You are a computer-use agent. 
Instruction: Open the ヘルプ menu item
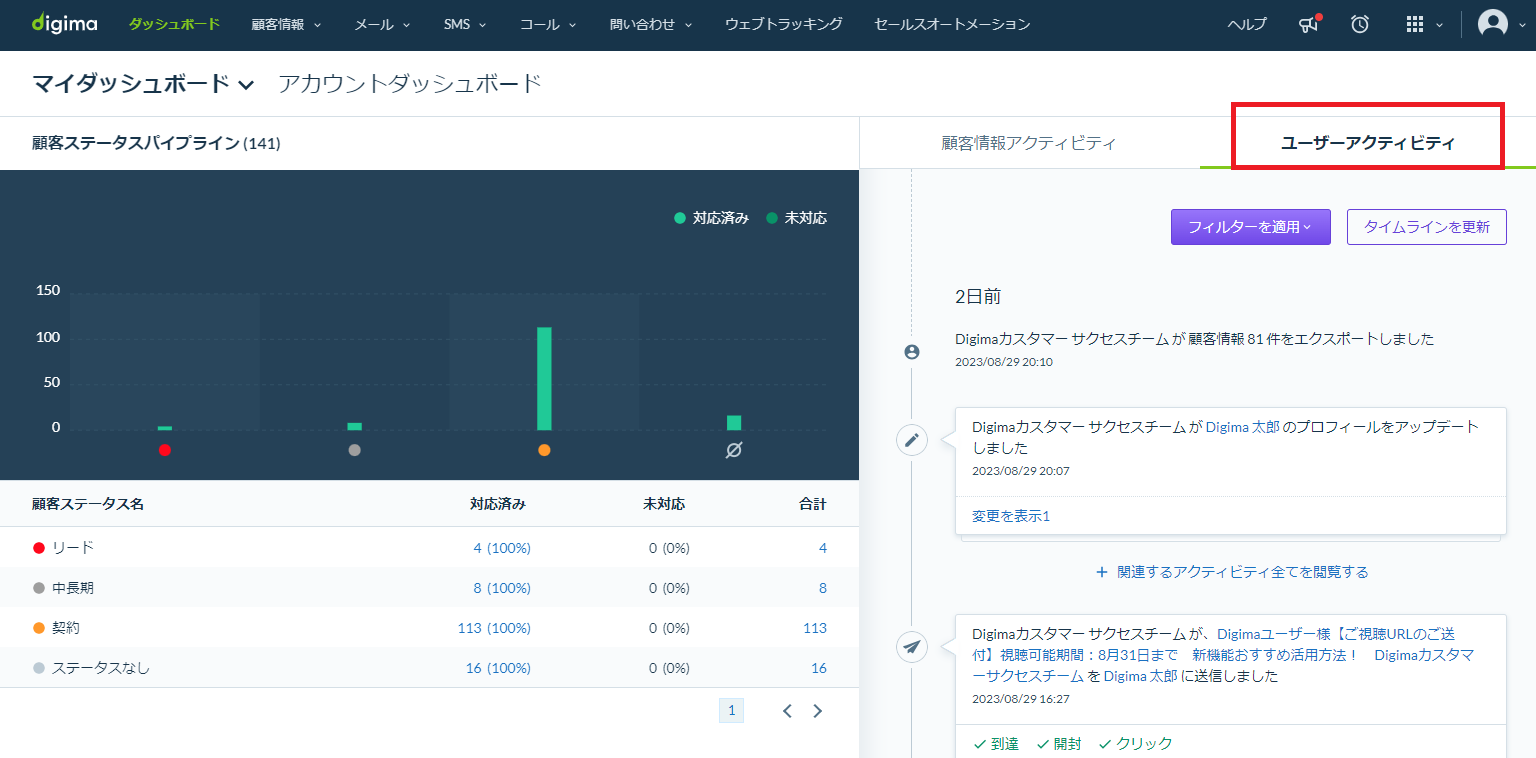[1247, 24]
